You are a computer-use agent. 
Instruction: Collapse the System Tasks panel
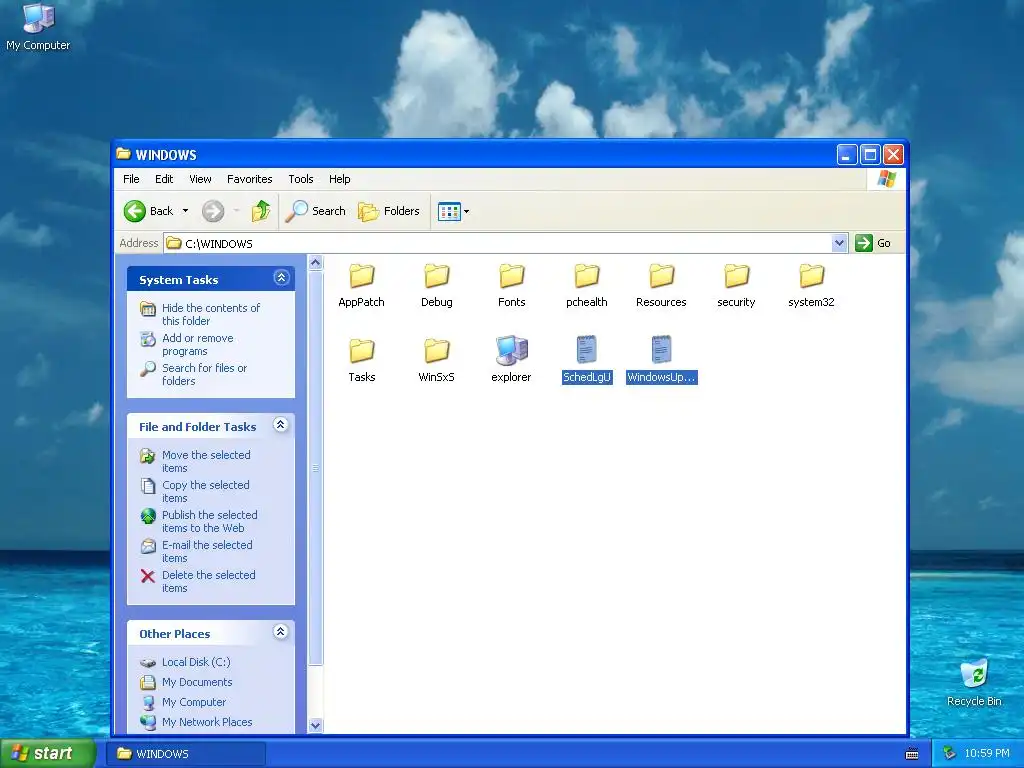(281, 278)
